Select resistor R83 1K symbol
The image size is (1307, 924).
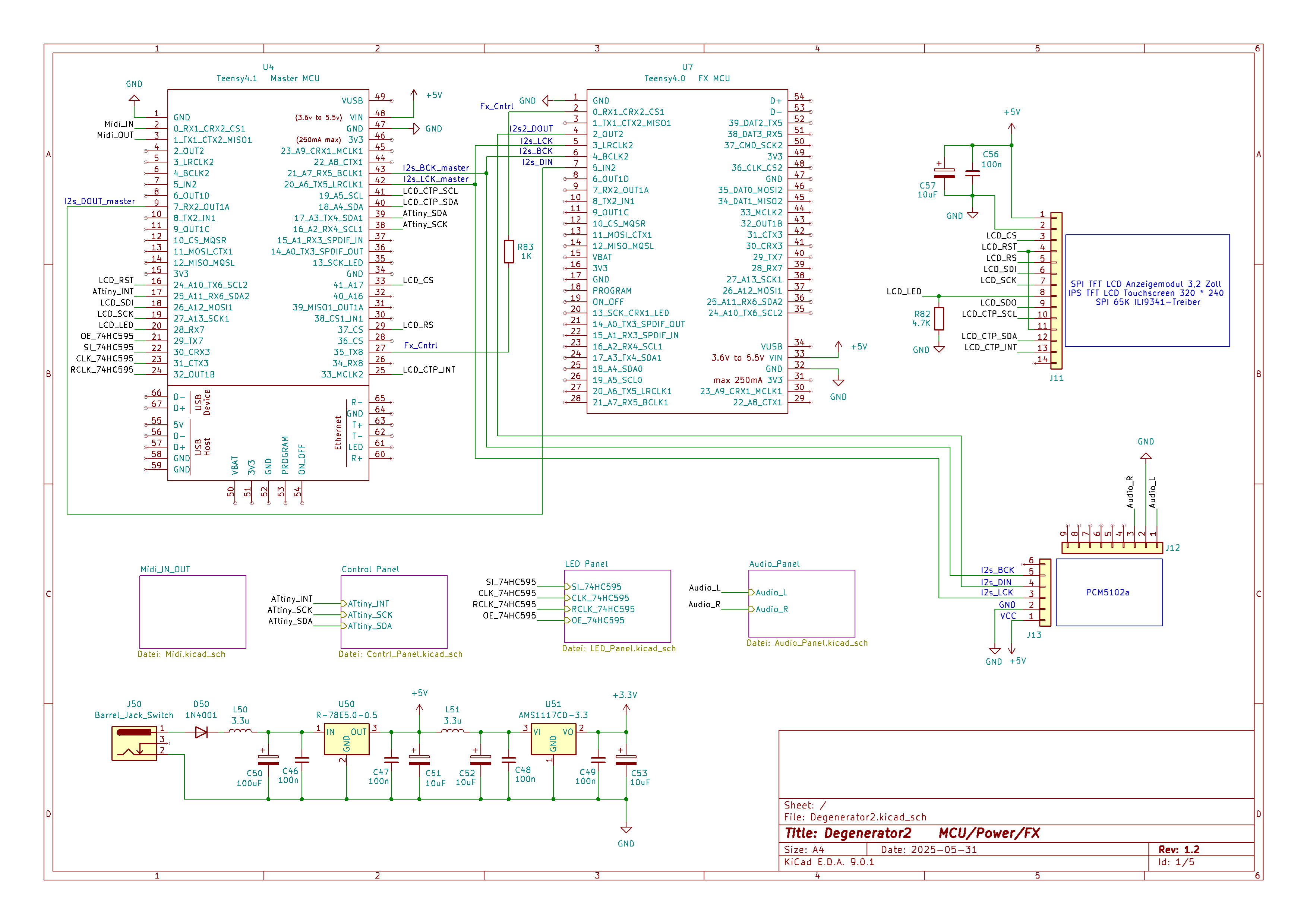(x=508, y=251)
